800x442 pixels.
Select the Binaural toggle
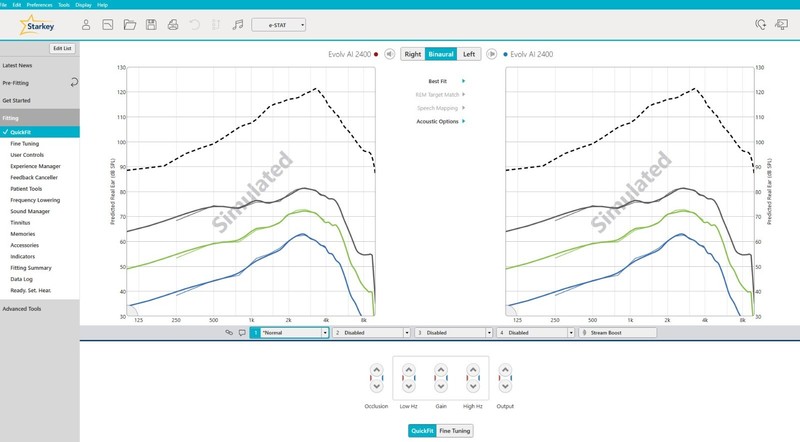click(x=441, y=54)
